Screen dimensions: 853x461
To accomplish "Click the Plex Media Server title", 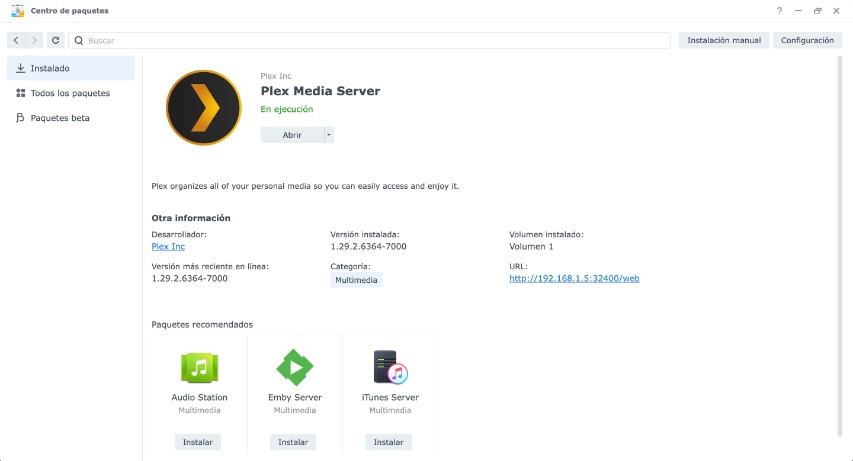I will [x=320, y=91].
